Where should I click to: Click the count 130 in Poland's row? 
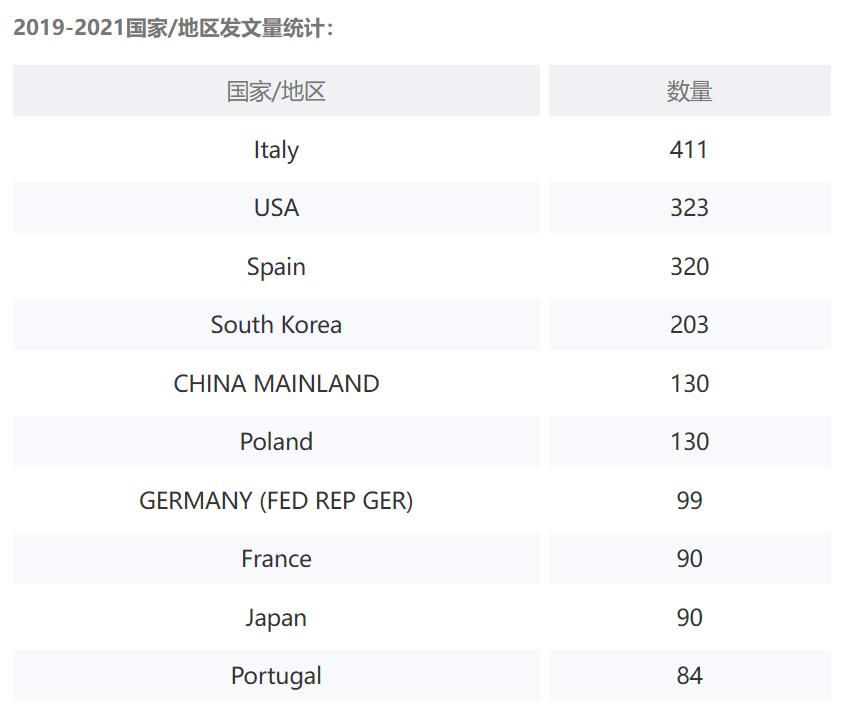(x=689, y=442)
